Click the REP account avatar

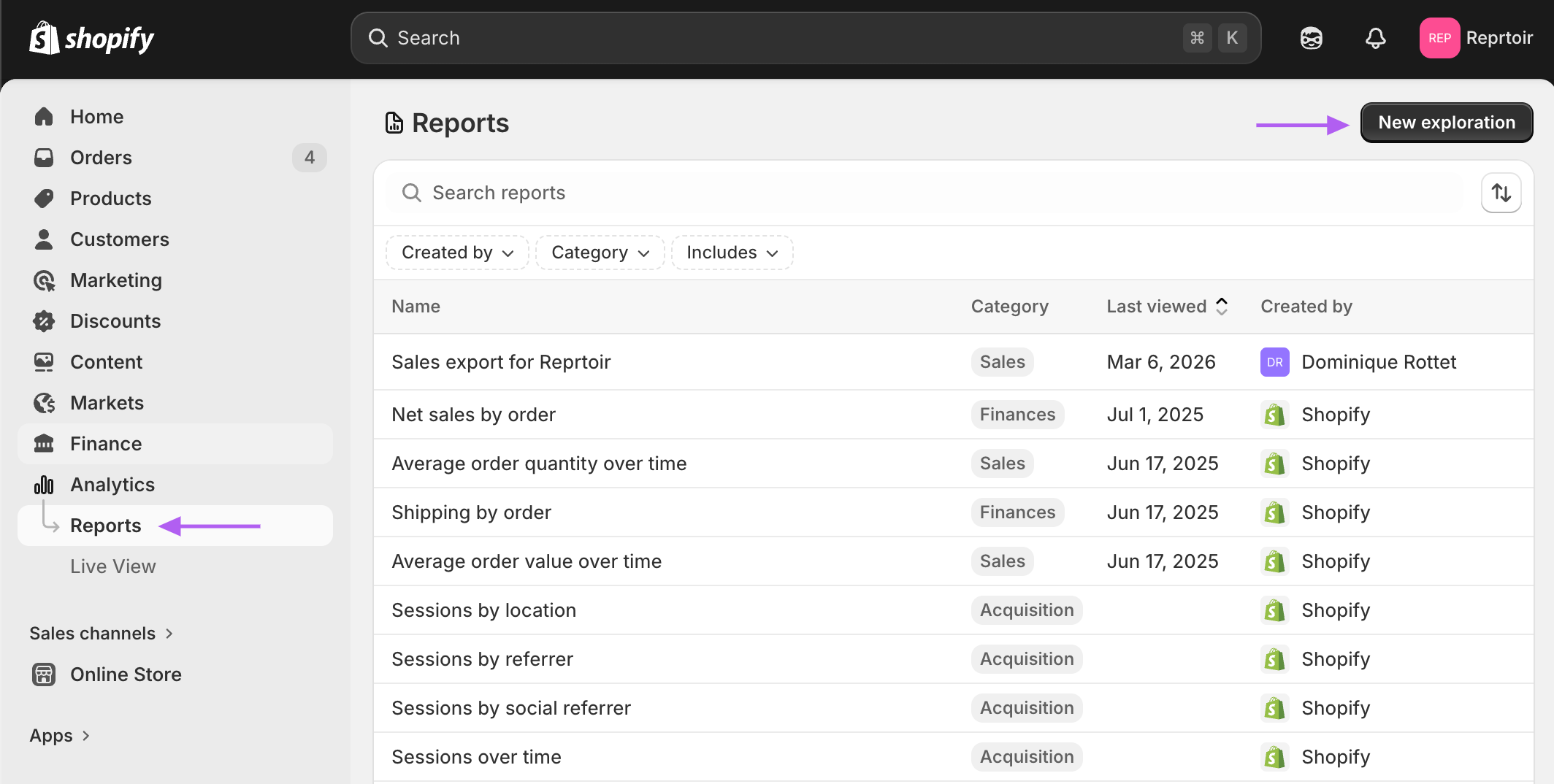pos(1439,38)
